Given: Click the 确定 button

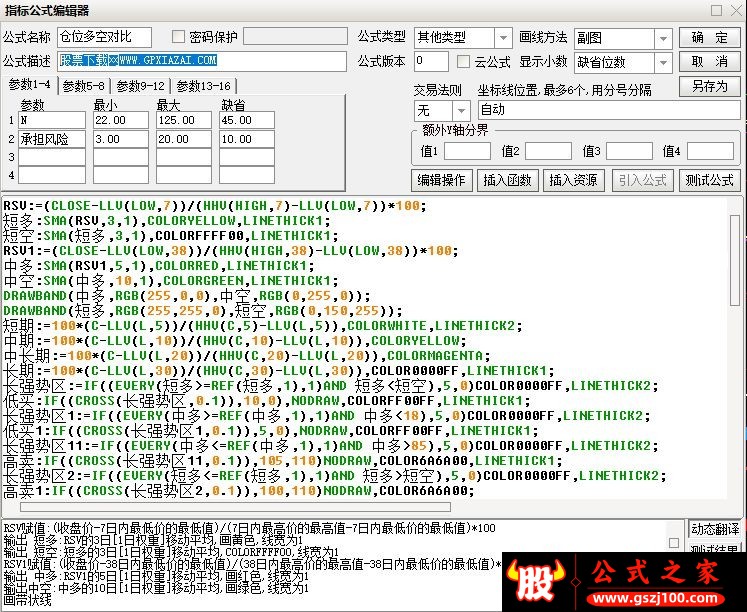Looking at the screenshot, I should pyautogui.click(x=710, y=38).
